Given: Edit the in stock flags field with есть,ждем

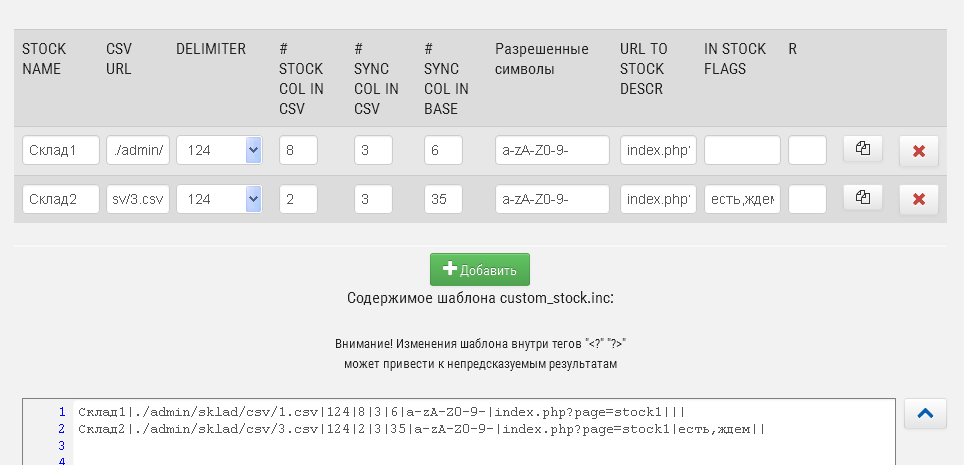Looking at the screenshot, I should [742, 199].
